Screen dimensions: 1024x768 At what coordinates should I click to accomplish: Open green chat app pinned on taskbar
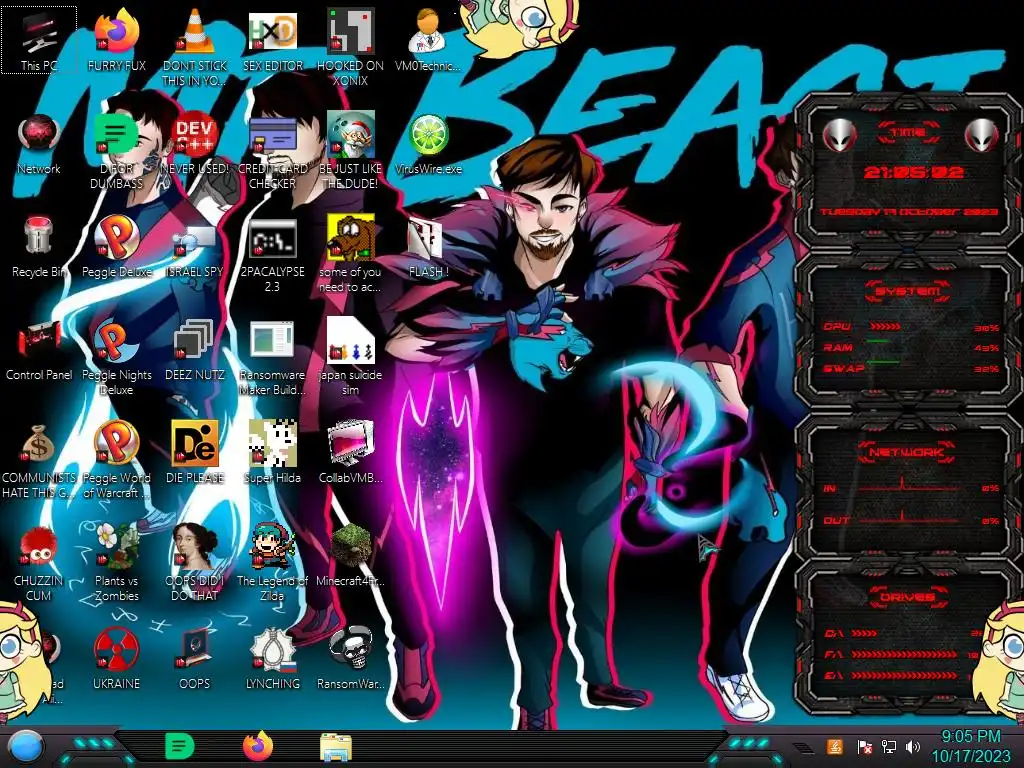coord(179,746)
